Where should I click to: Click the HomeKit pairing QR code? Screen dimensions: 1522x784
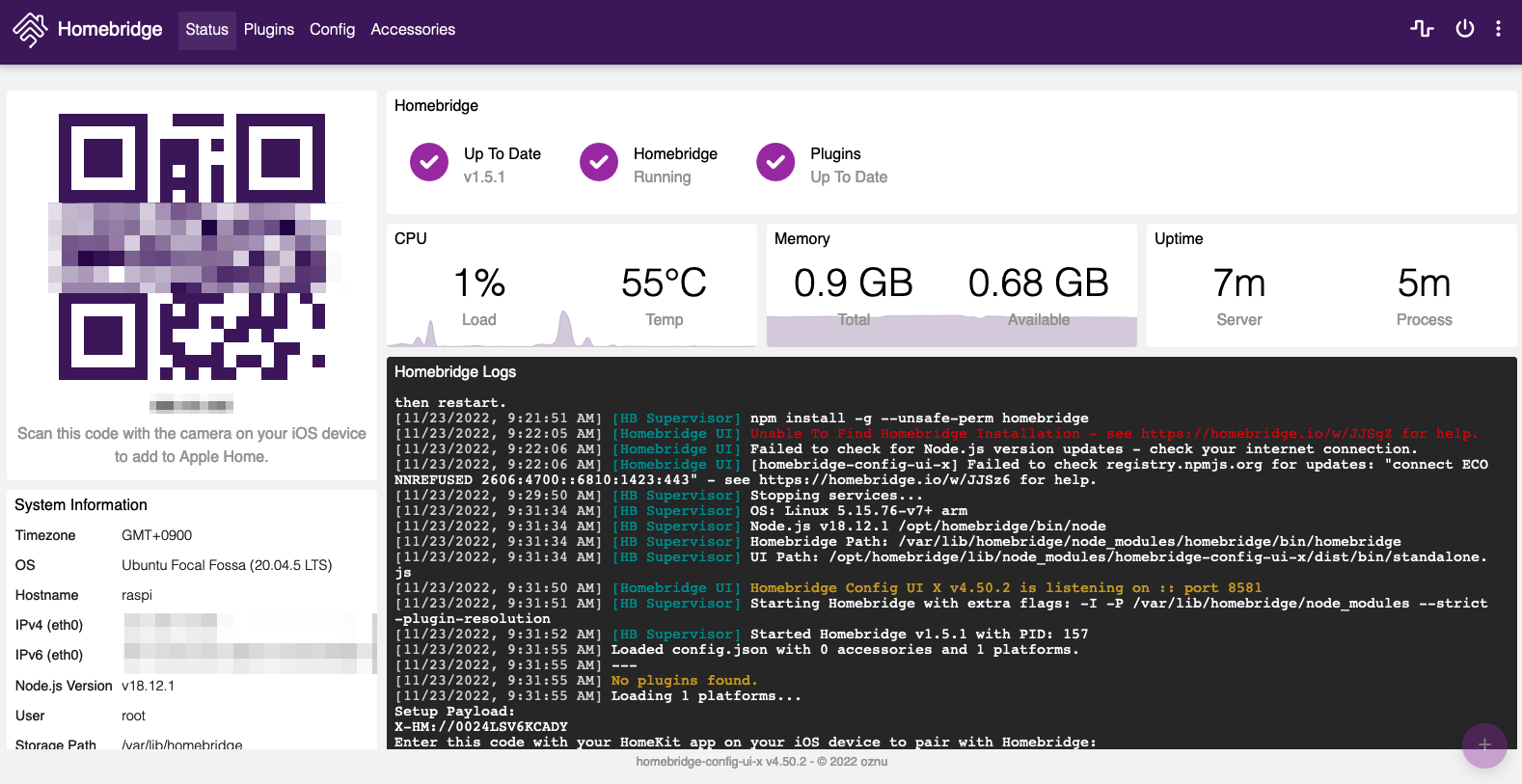click(x=192, y=247)
